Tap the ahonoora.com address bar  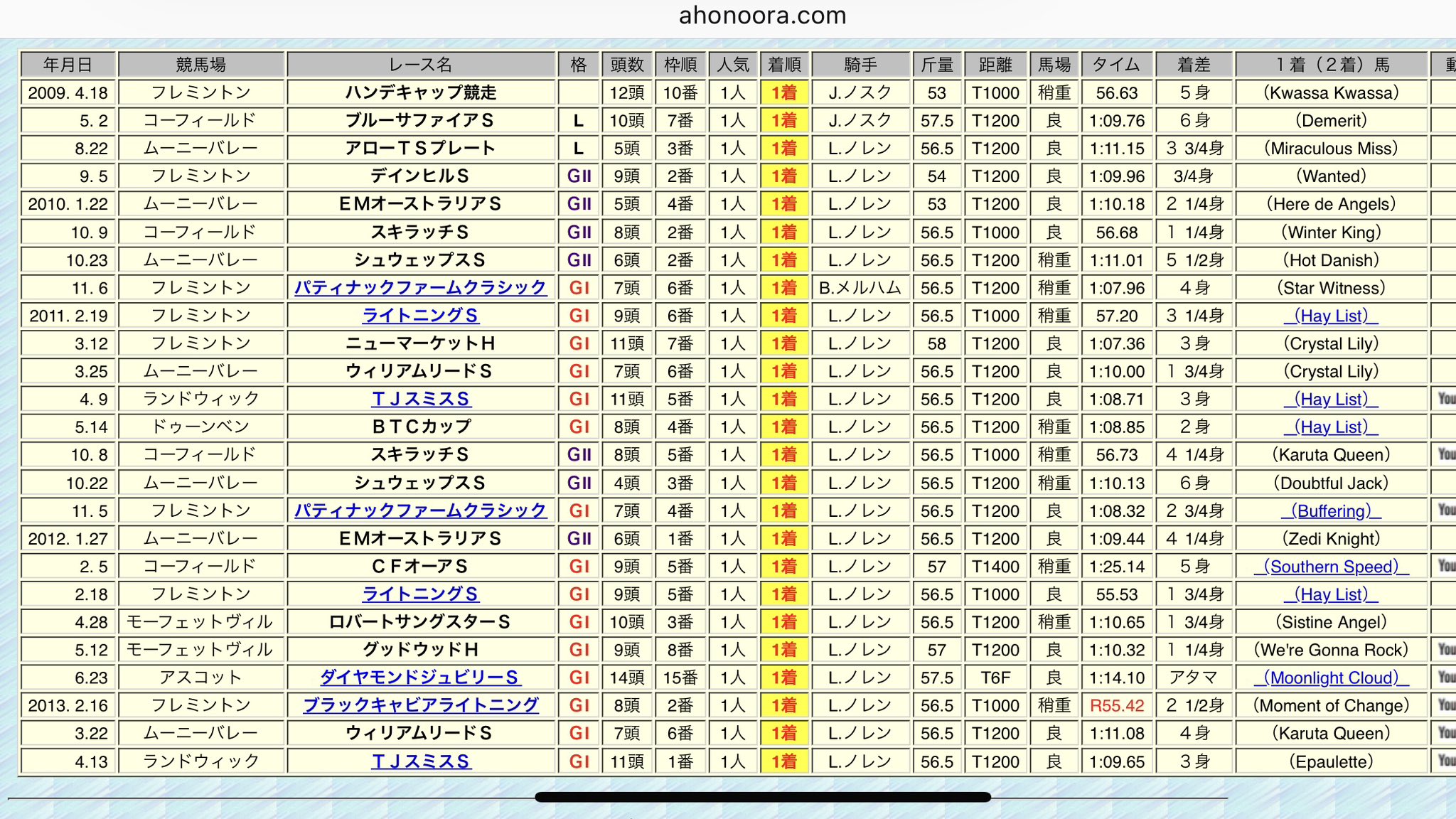coord(762,16)
